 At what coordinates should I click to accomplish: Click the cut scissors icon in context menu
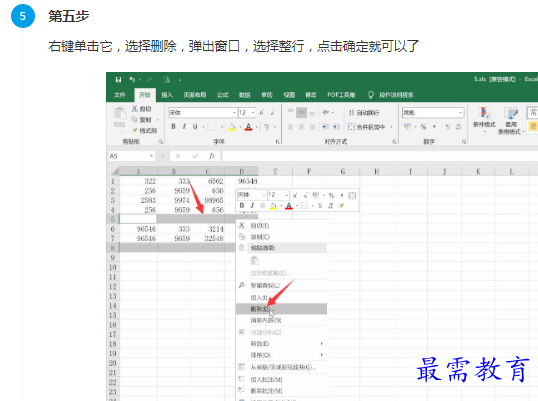point(242,226)
